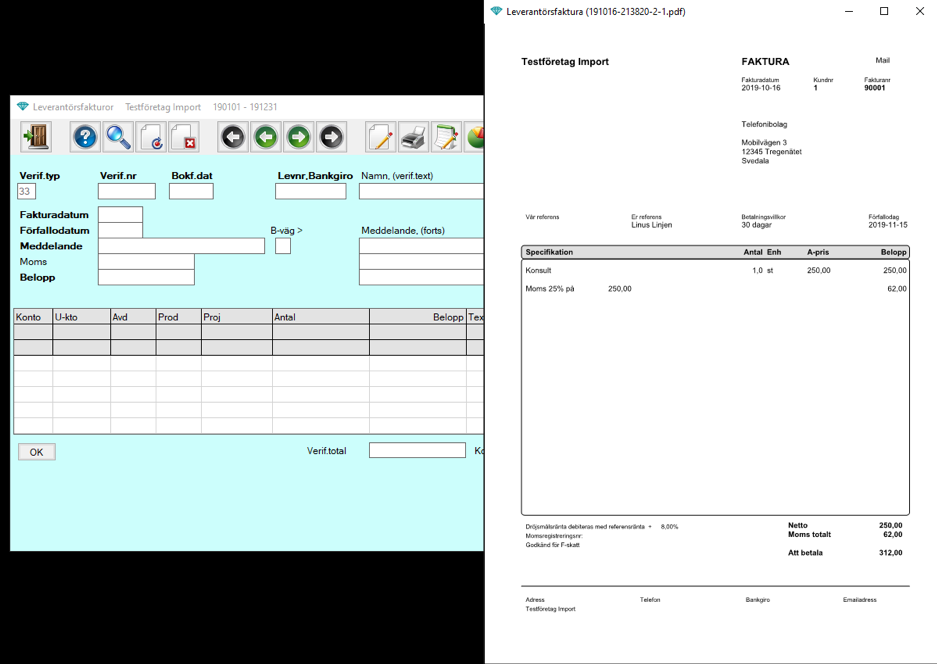Click the first Meddelande (forts) field
The width and height of the screenshot is (937, 664).
(421, 246)
